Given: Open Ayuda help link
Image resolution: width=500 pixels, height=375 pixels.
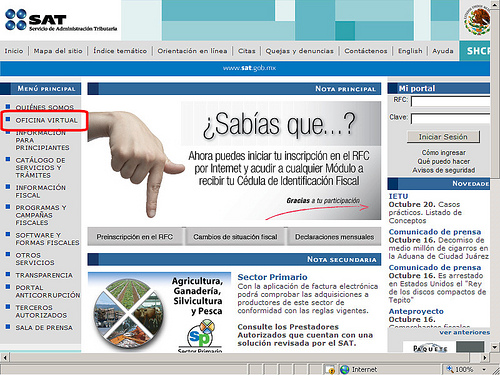Looking at the screenshot, I should click(443, 51).
